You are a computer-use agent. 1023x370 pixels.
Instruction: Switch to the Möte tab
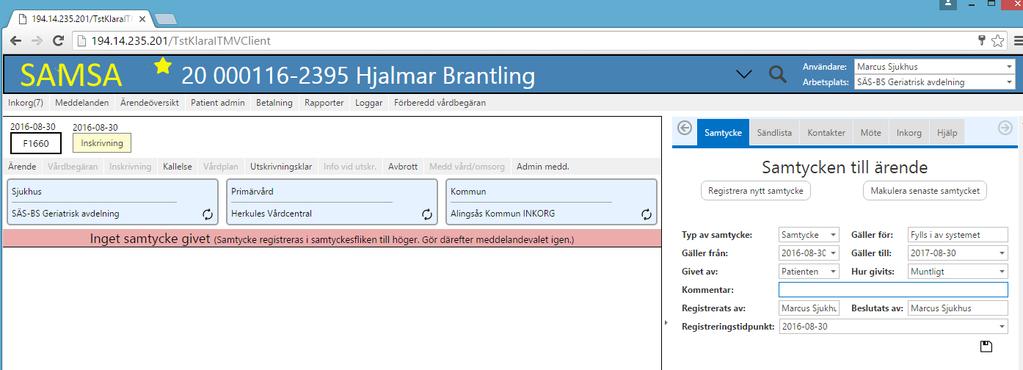870,132
